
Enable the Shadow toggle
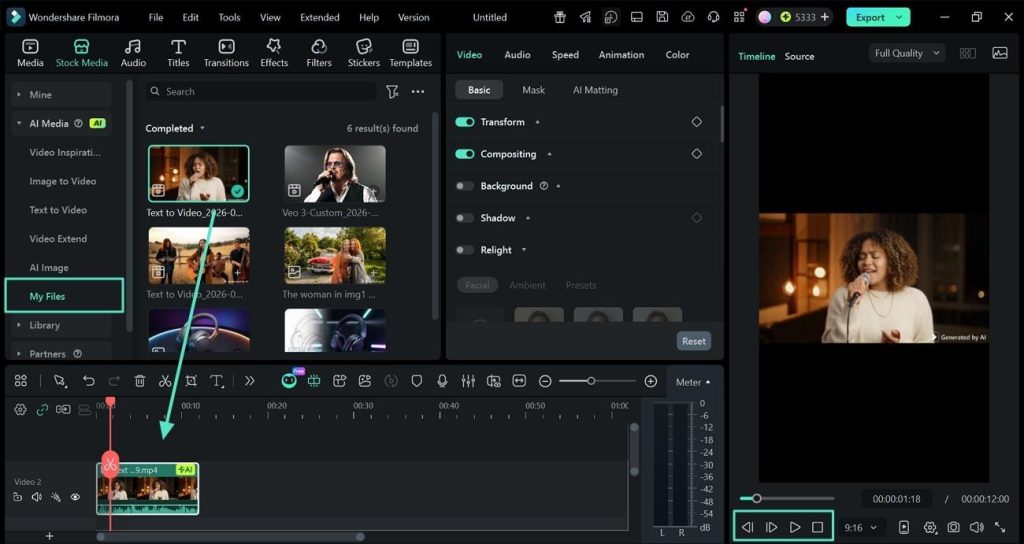click(465, 218)
